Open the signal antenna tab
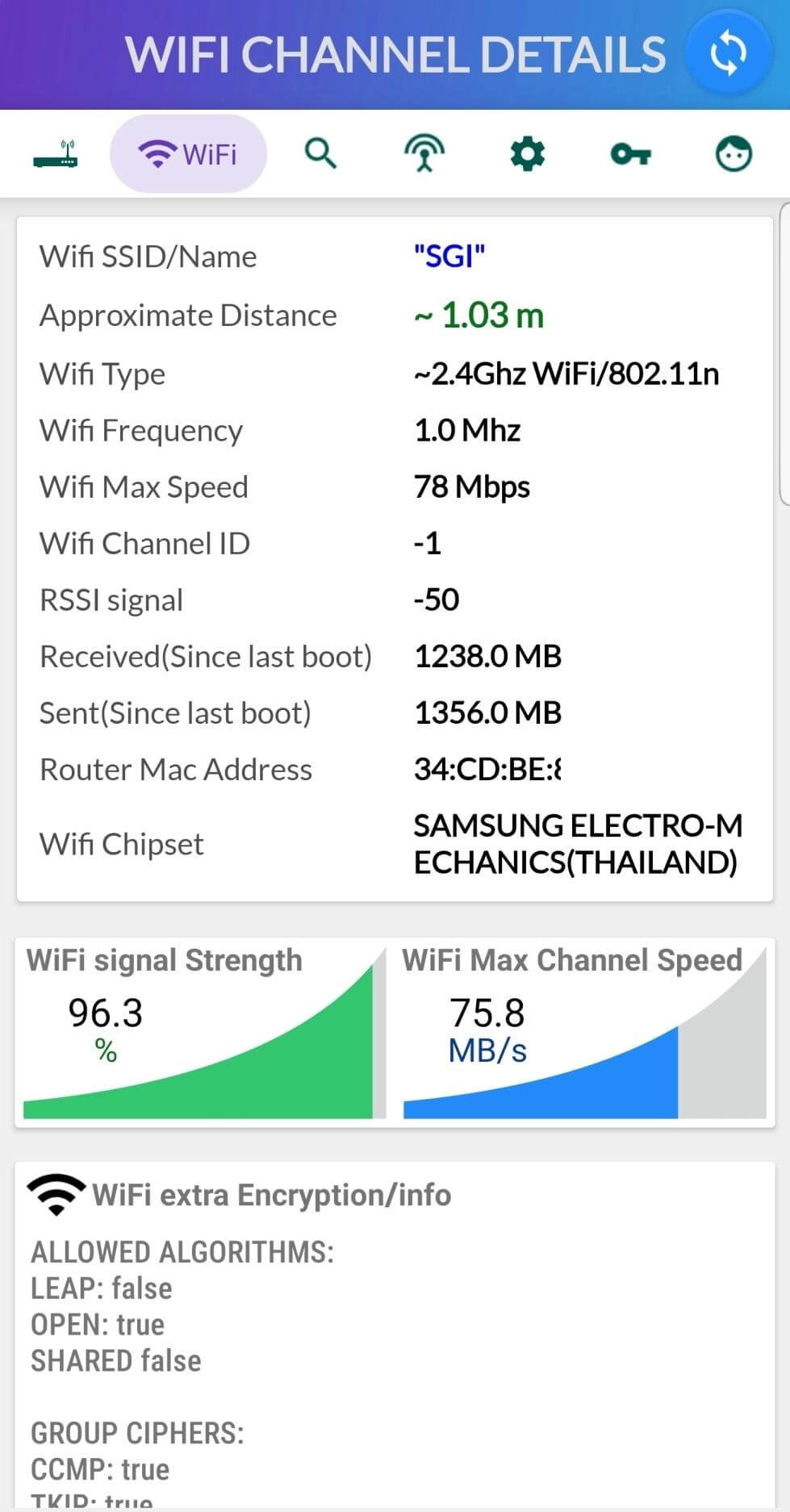This screenshot has height=1512, width=790. [424, 153]
